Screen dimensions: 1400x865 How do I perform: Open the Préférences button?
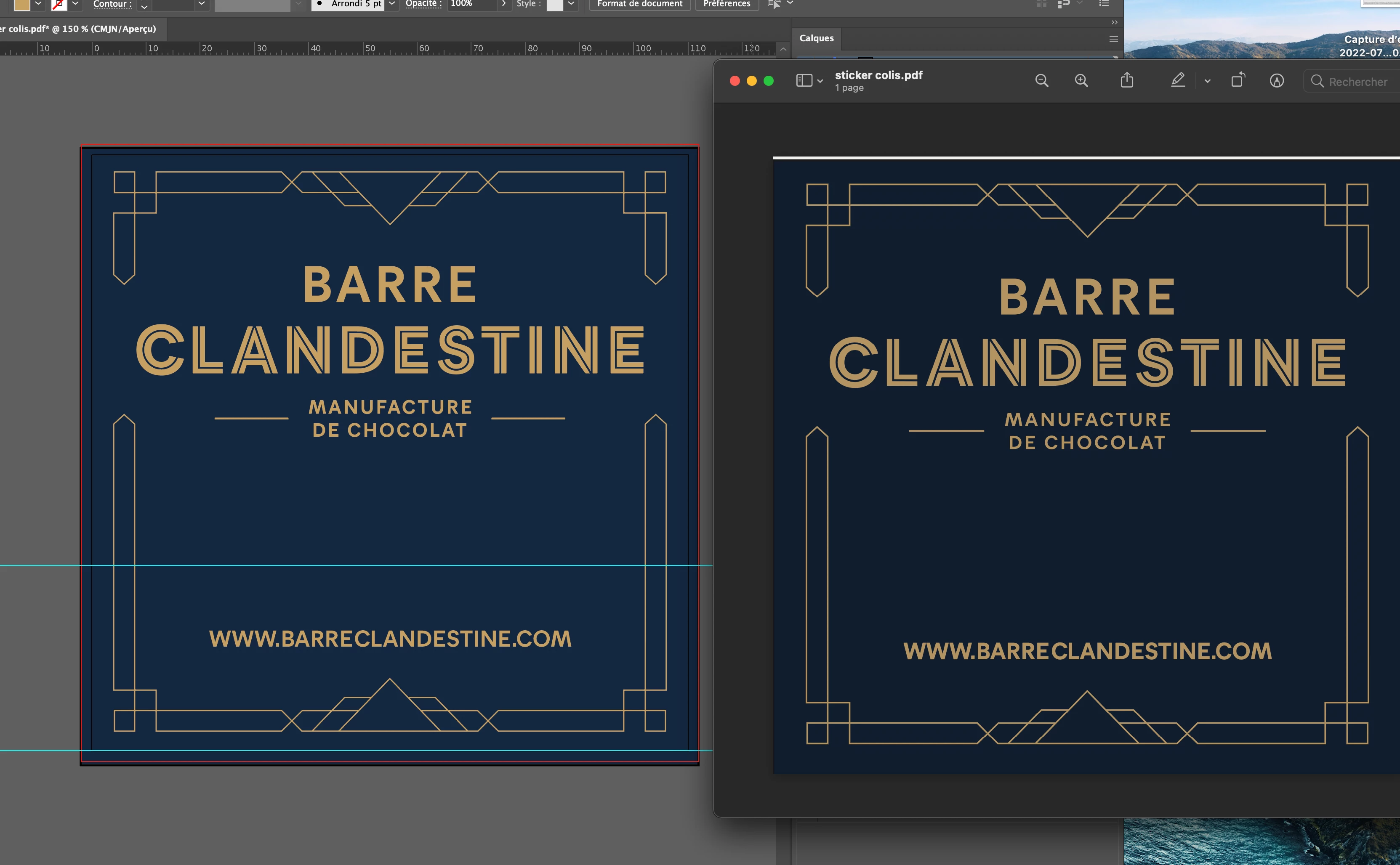[x=727, y=4]
